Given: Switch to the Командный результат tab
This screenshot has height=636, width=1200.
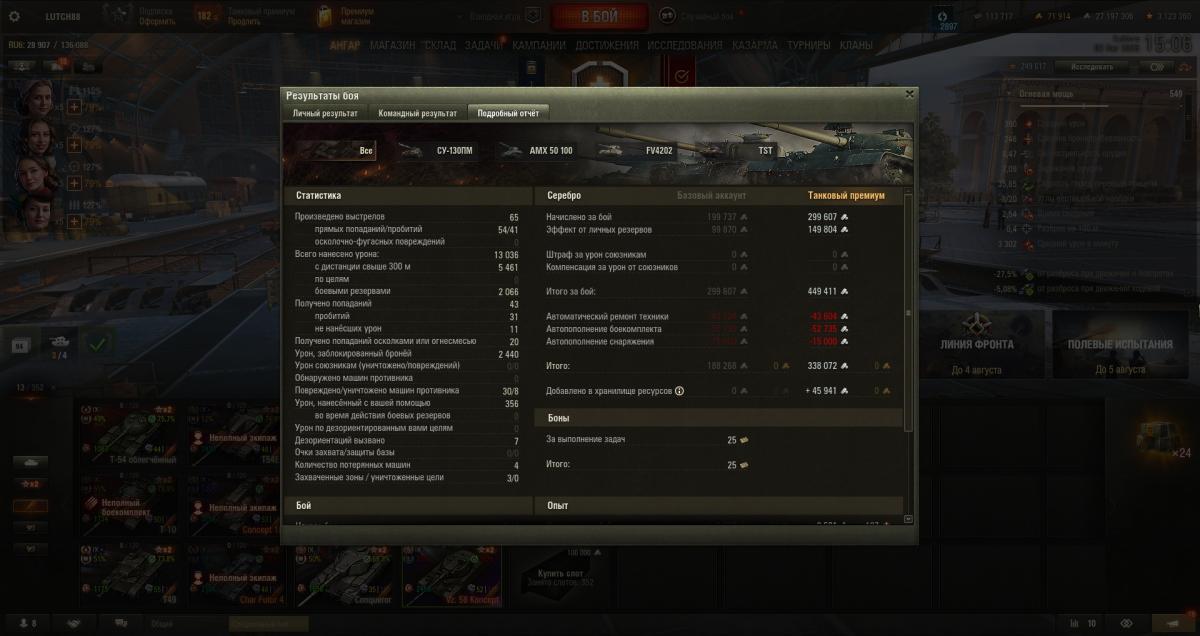Looking at the screenshot, I should [x=417, y=113].
